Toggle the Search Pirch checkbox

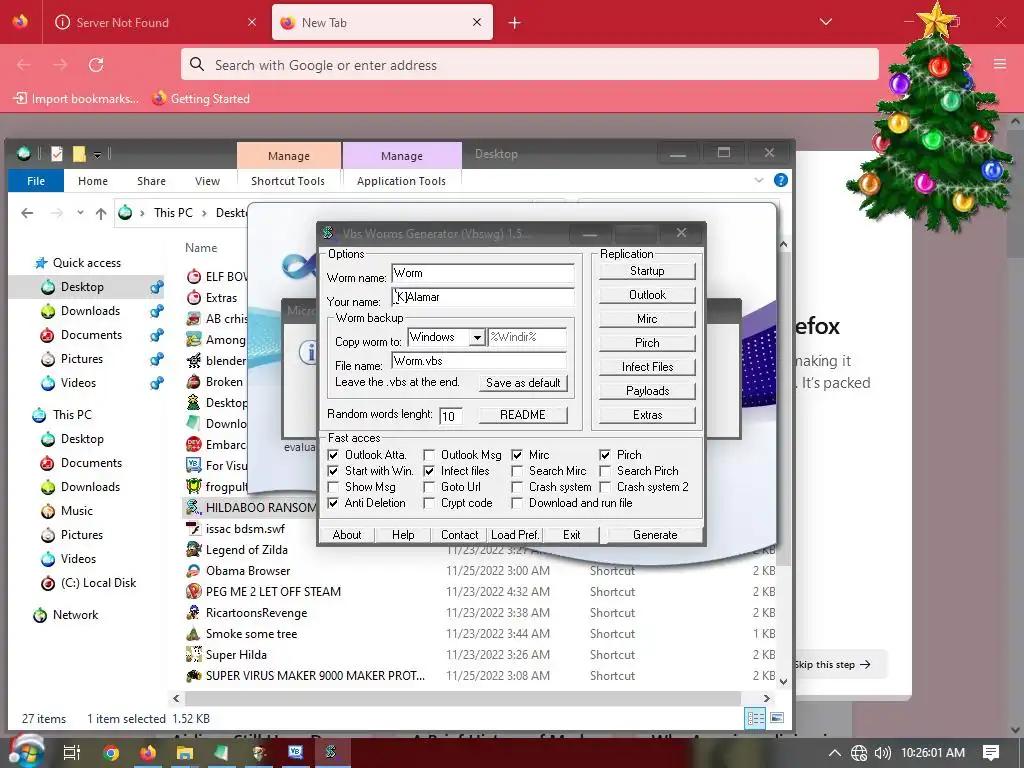[605, 471]
